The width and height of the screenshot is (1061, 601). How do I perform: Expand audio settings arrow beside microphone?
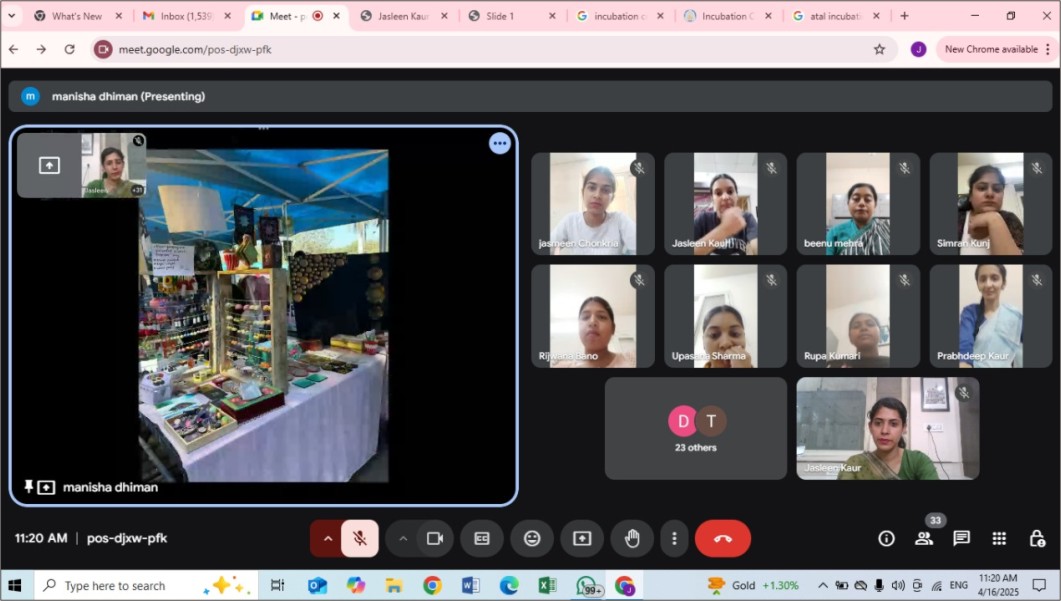coord(327,538)
